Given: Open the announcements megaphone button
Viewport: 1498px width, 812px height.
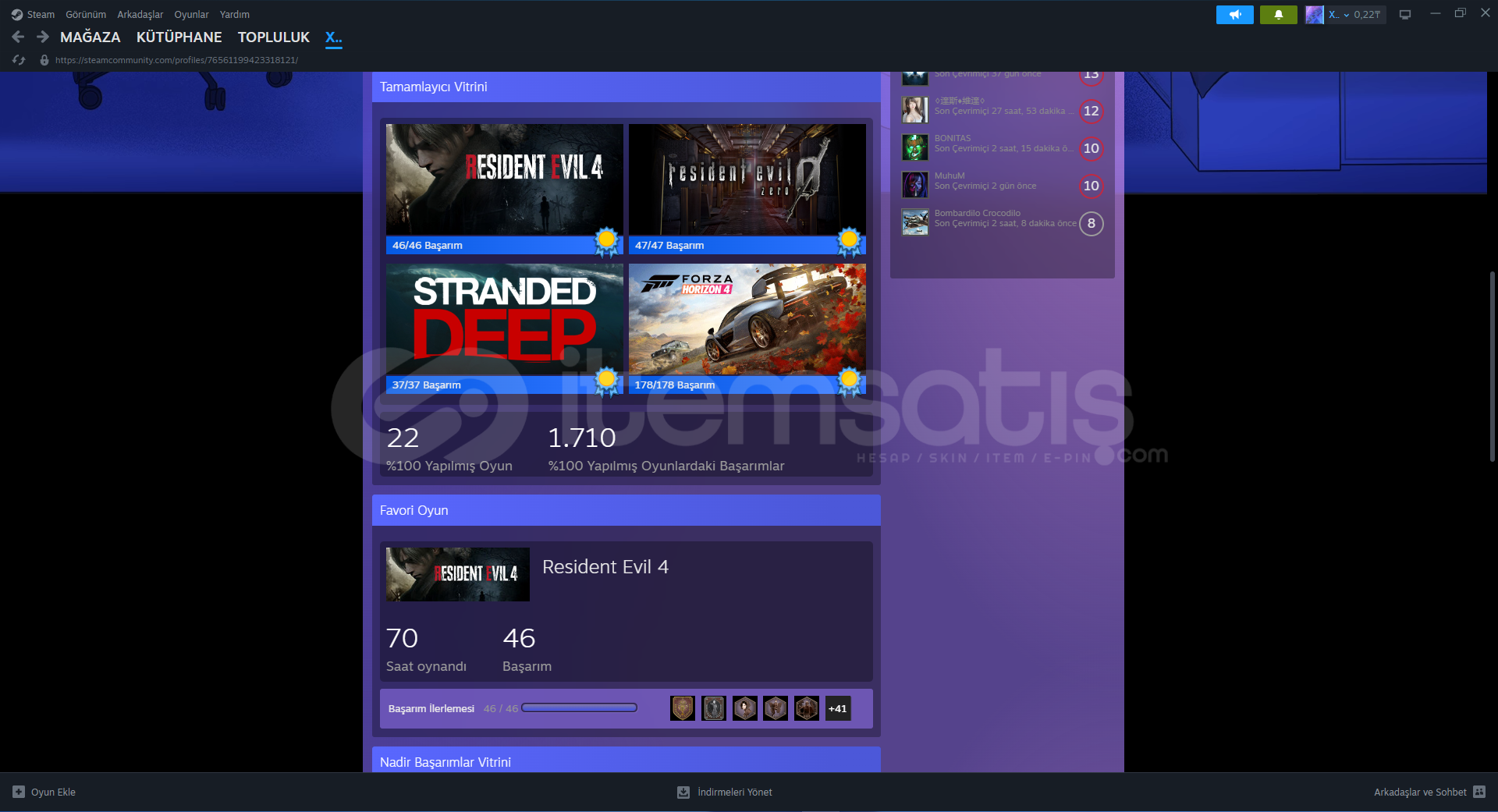Looking at the screenshot, I should click(x=1234, y=15).
